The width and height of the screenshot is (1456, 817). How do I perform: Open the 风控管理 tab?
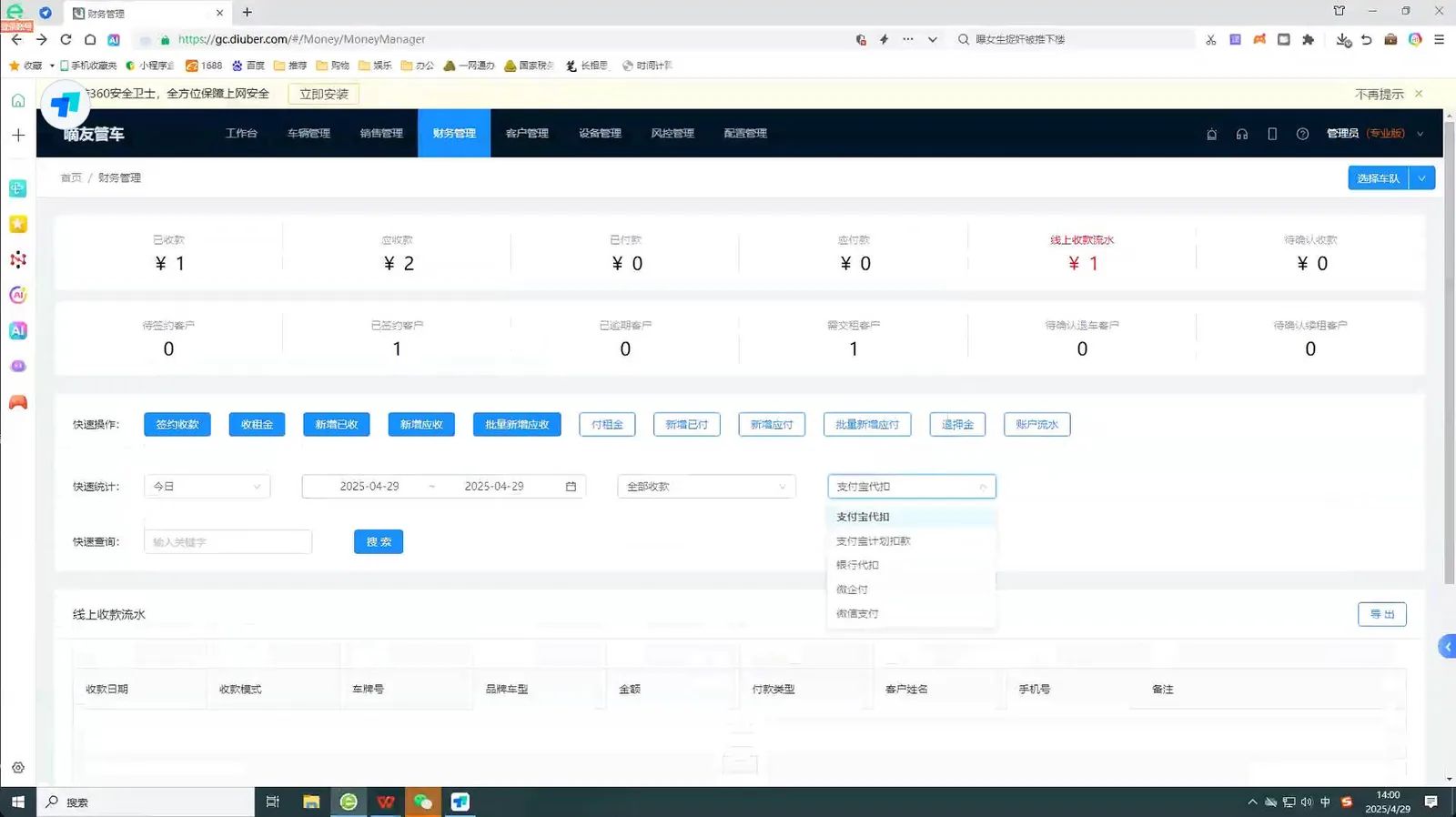[x=672, y=133]
